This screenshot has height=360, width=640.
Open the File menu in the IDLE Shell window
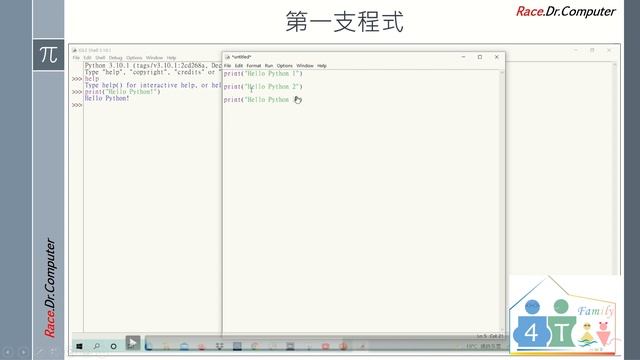click(76, 58)
